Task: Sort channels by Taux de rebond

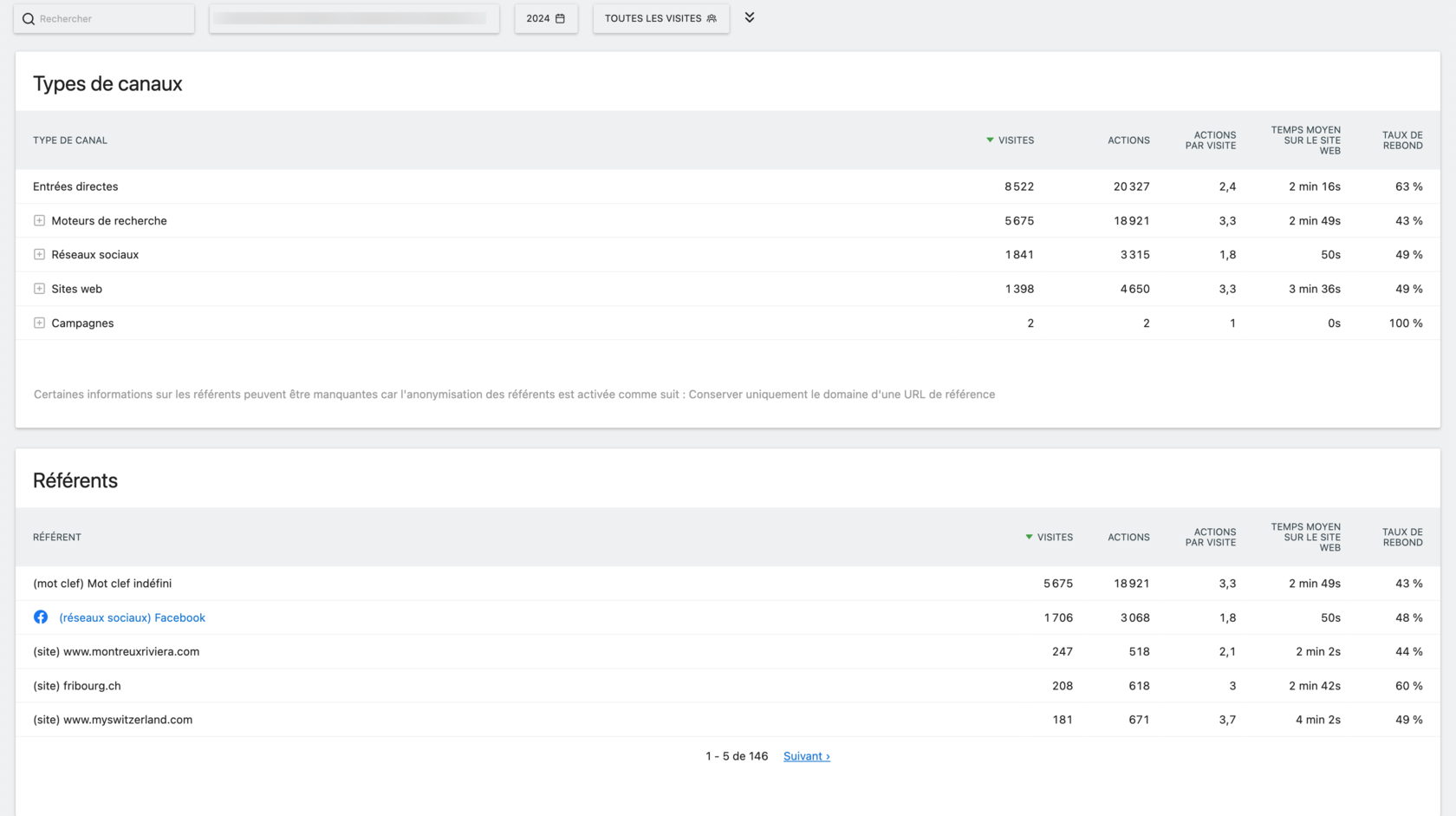Action: pyautogui.click(x=1401, y=140)
